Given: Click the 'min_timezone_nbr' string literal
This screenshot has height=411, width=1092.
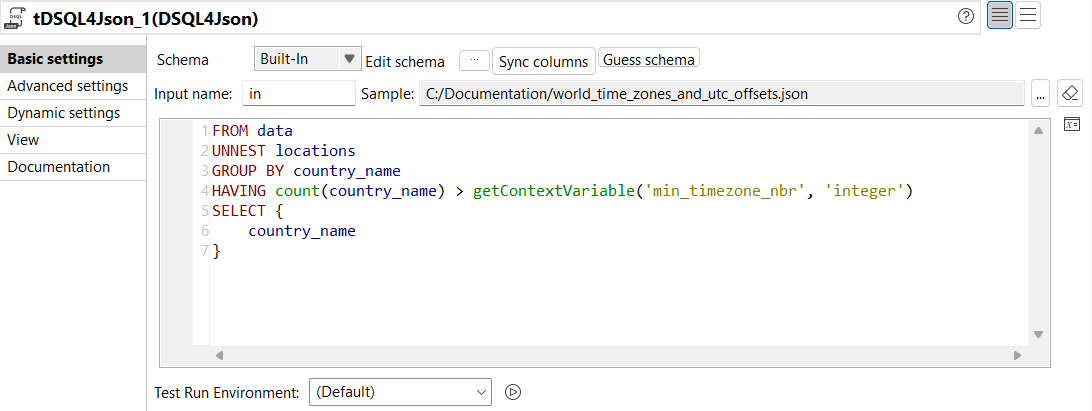Looking at the screenshot, I should point(725,191).
